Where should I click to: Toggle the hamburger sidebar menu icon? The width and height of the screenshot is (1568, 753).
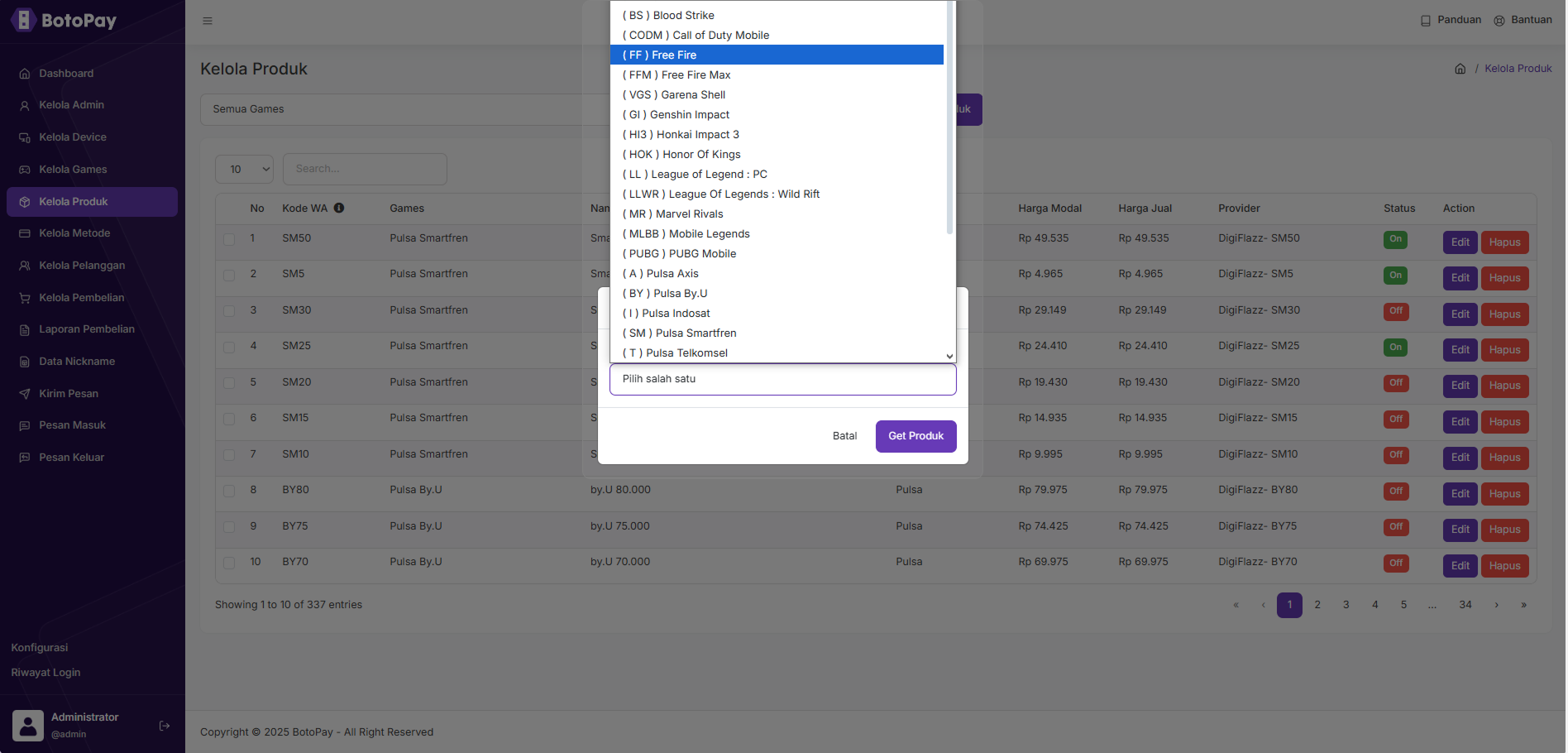208,21
